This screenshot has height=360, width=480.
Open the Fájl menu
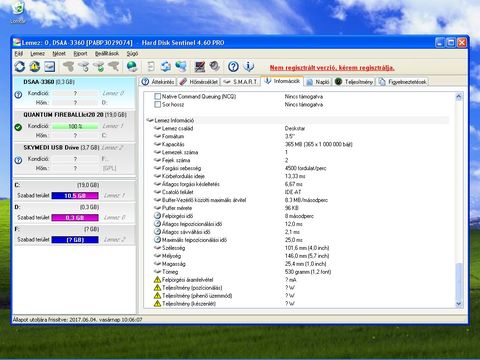tap(19, 53)
